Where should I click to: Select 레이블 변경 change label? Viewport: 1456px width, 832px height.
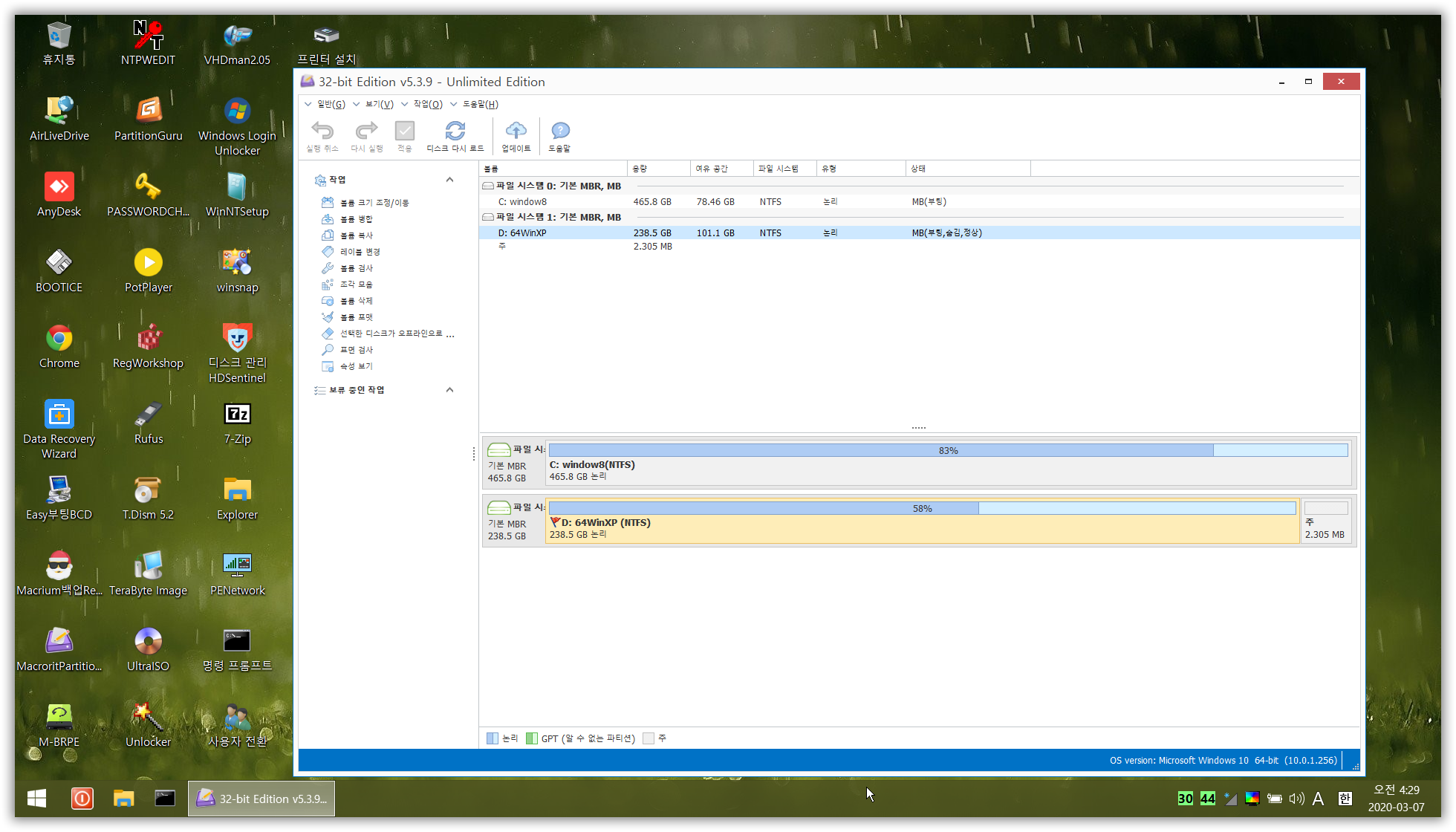pos(360,252)
